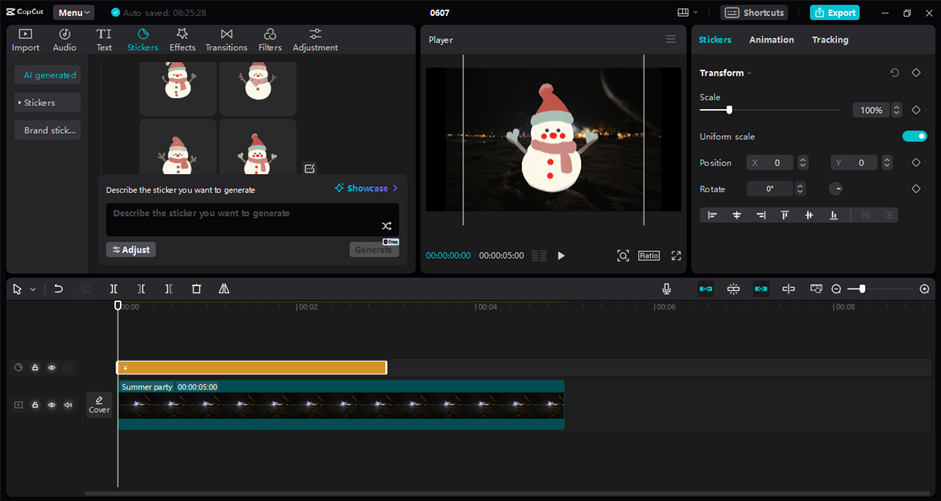The width and height of the screenshot is (941, 501).
Task: Open the Showcase link
Action: (x=367, y=188)
